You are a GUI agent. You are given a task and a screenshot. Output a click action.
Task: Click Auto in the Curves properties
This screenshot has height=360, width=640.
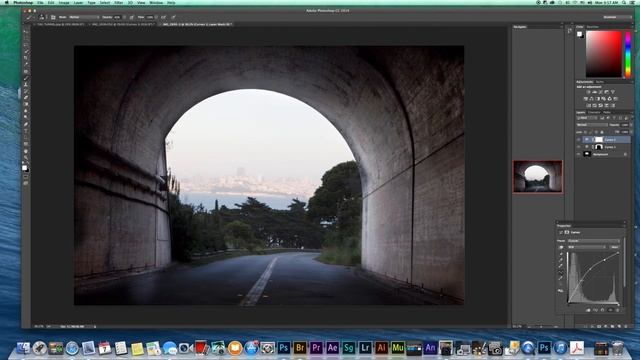[x=615, y=247]
